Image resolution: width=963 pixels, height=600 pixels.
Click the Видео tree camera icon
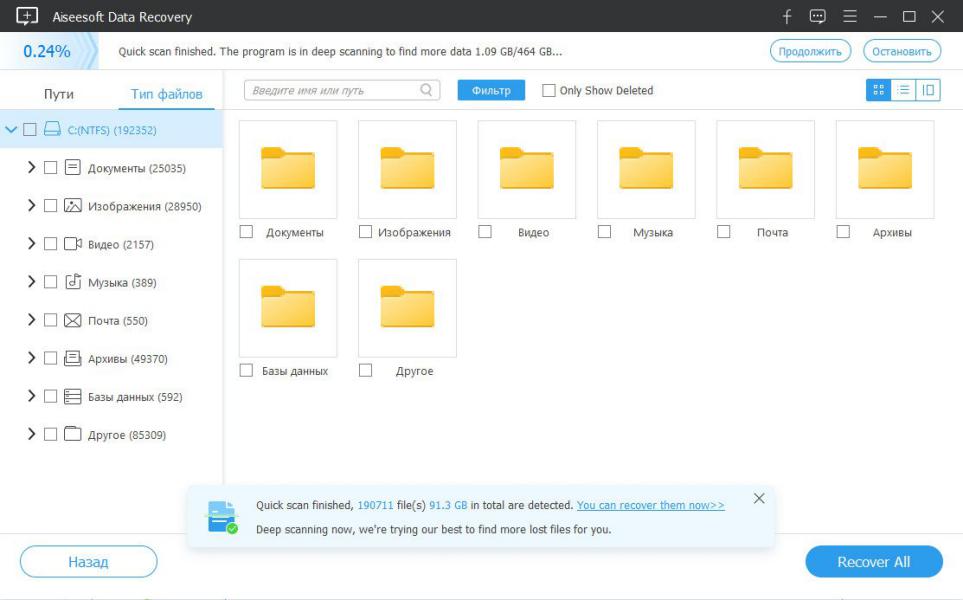72,244
